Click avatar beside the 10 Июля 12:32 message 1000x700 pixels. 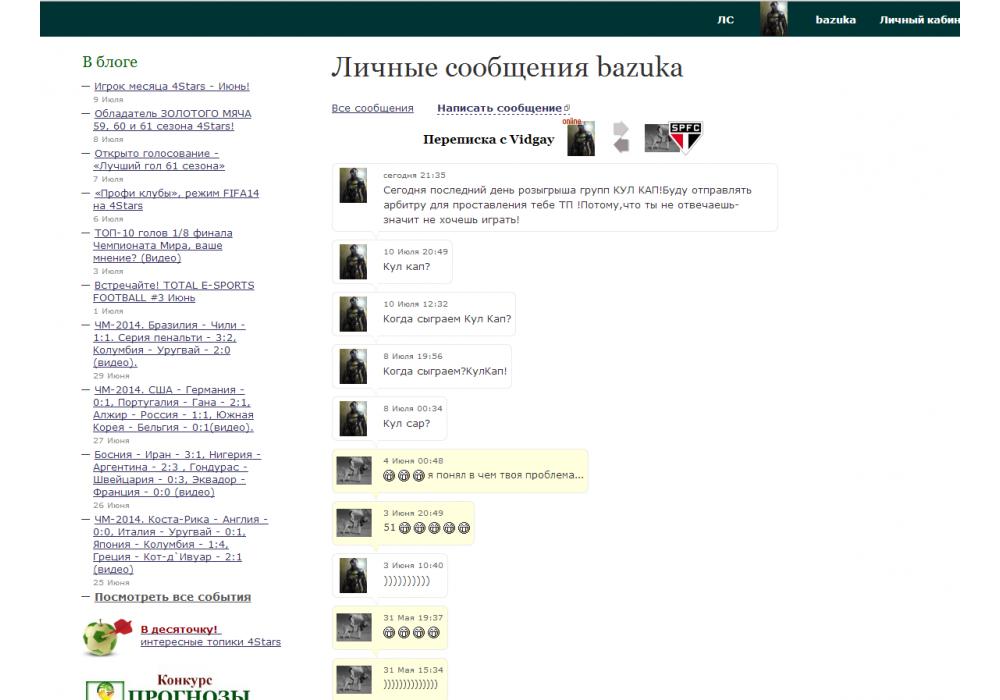tap(353, 314)
